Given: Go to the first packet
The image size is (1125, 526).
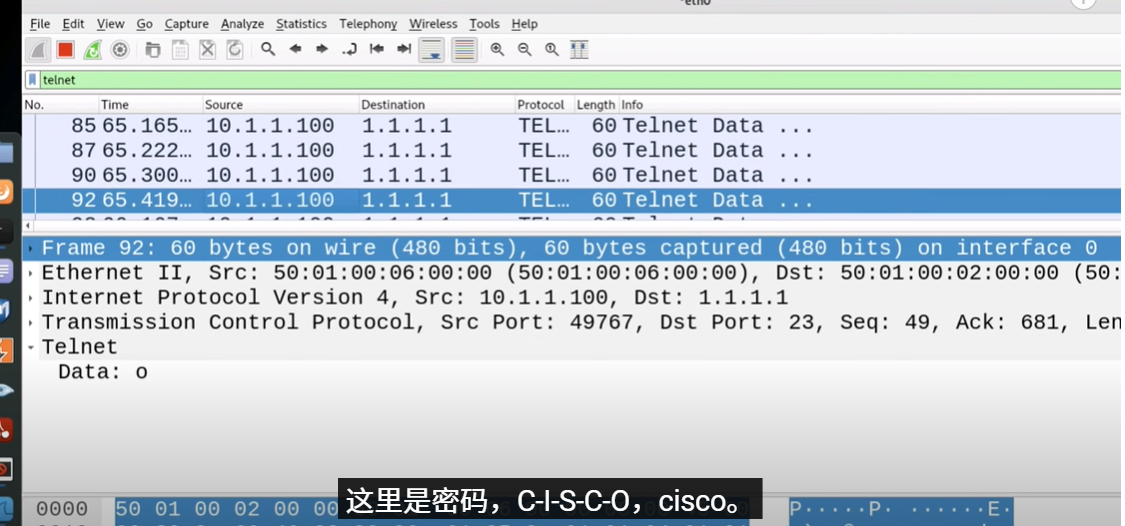Looking at the screenshot, I should coord(377,49).
